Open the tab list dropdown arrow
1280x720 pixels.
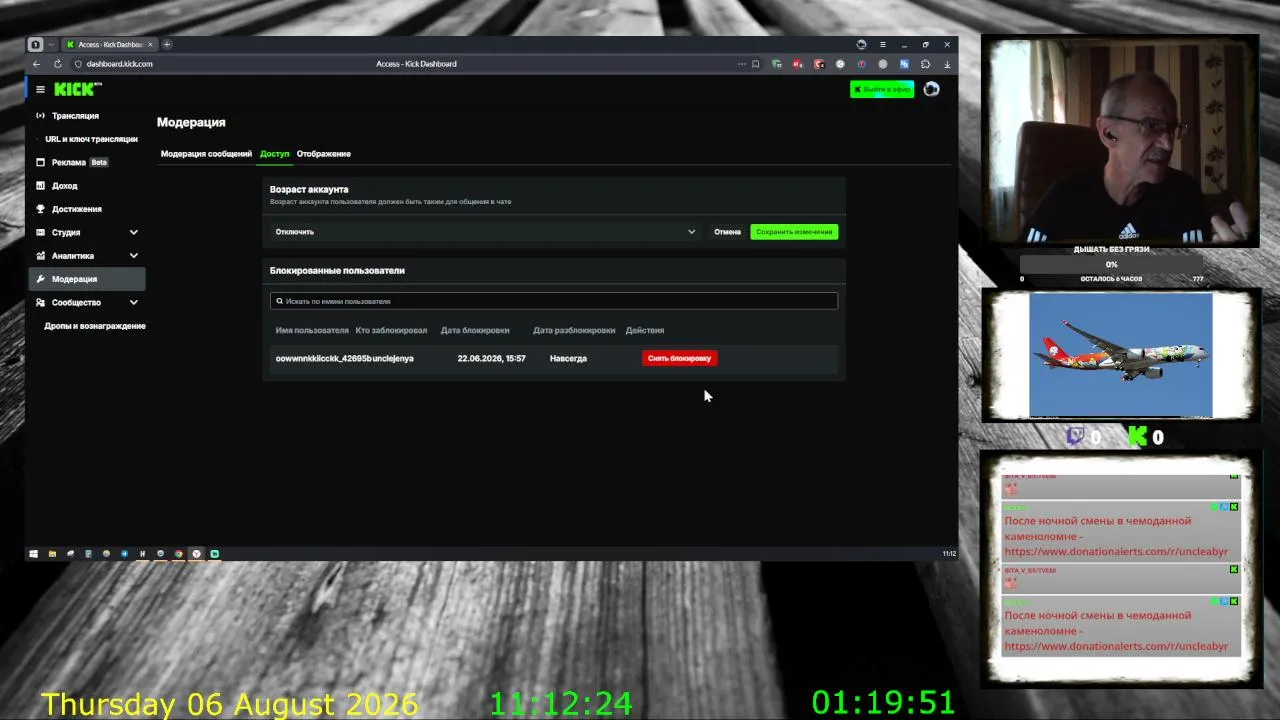click(x=51, y=44)
